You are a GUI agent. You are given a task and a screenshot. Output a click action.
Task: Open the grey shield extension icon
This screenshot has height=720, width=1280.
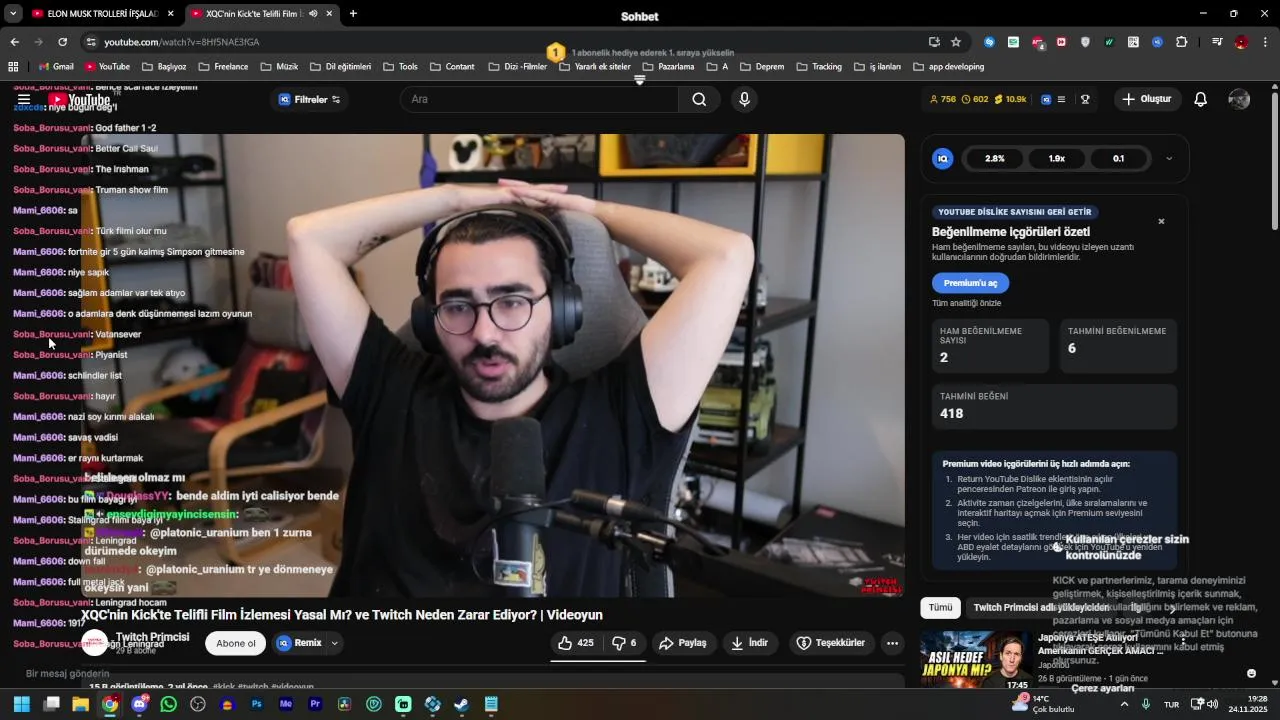click(1085, 42)
